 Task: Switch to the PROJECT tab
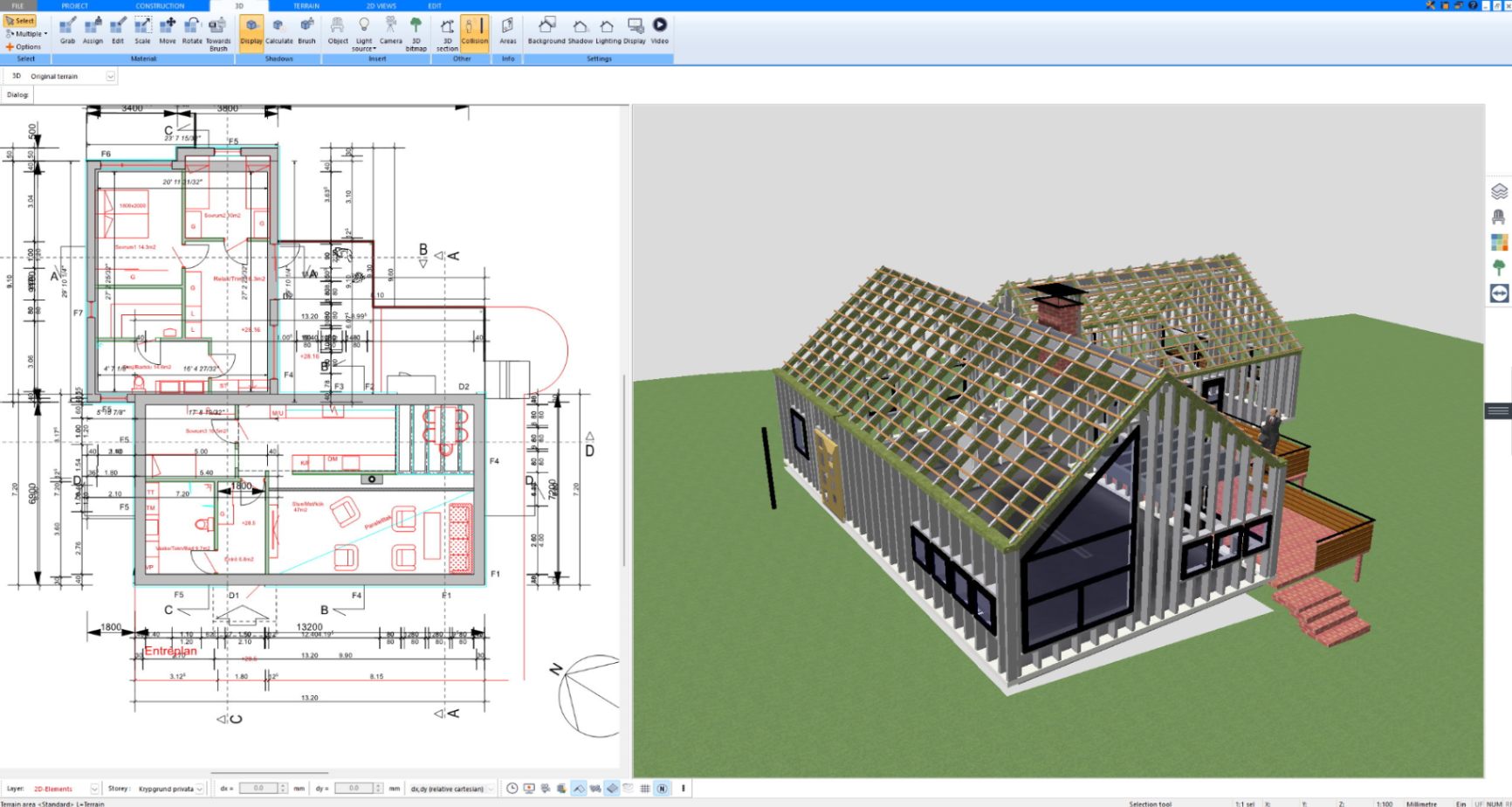(75, 5)
